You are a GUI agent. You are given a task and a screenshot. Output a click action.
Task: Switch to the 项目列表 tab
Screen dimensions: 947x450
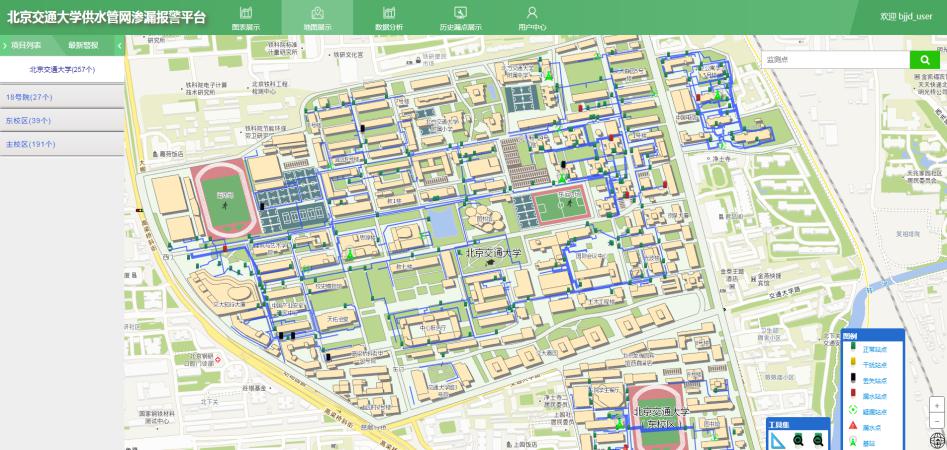26,45
